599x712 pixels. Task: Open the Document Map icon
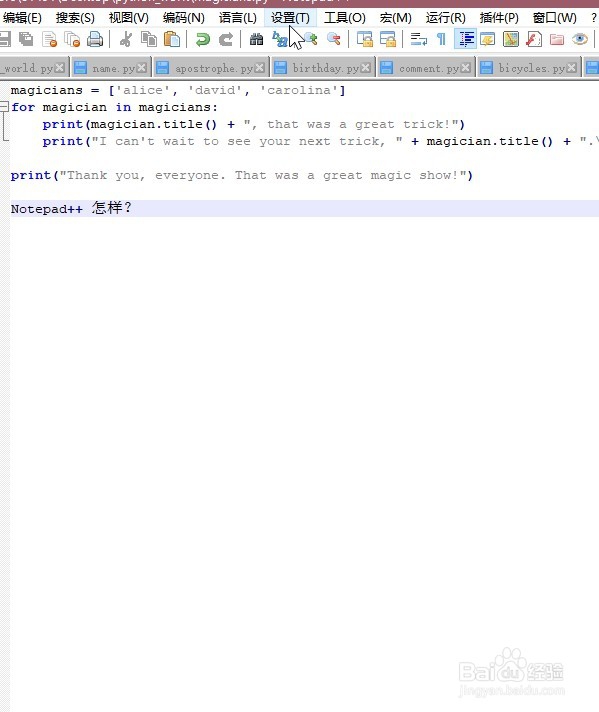(x=511, y=39)
